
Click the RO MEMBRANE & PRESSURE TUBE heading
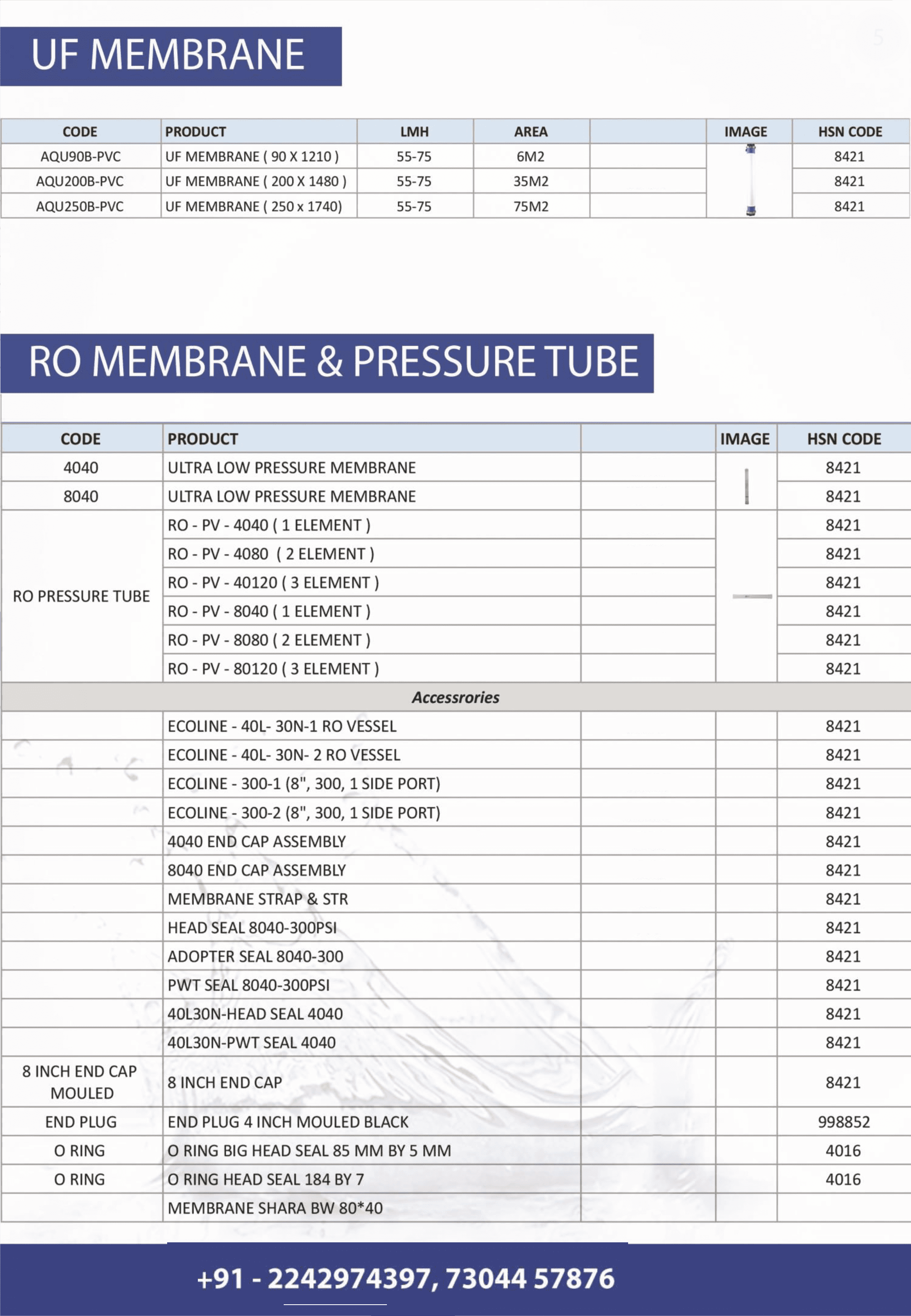click(x=333, y=362)
